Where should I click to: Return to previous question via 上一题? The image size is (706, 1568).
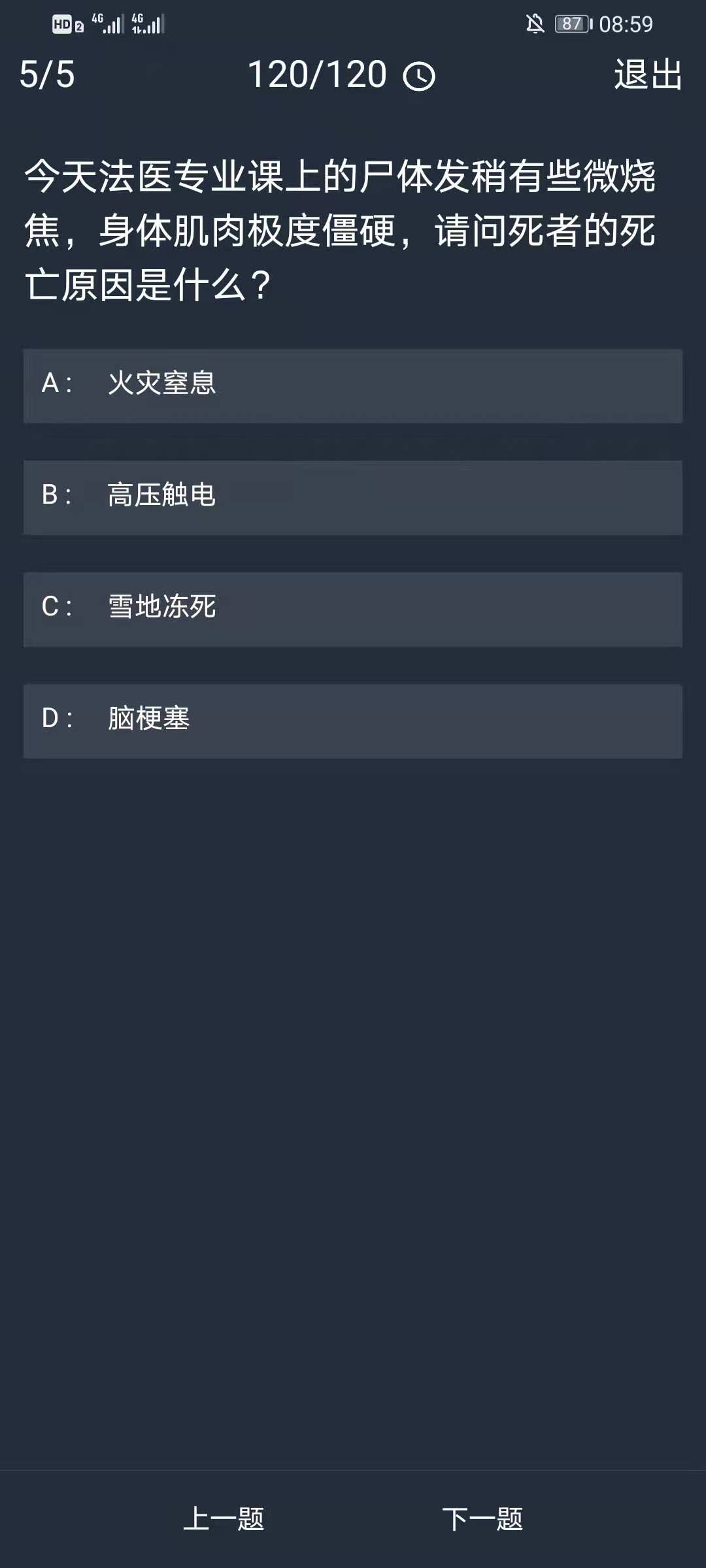[224, 1518]
